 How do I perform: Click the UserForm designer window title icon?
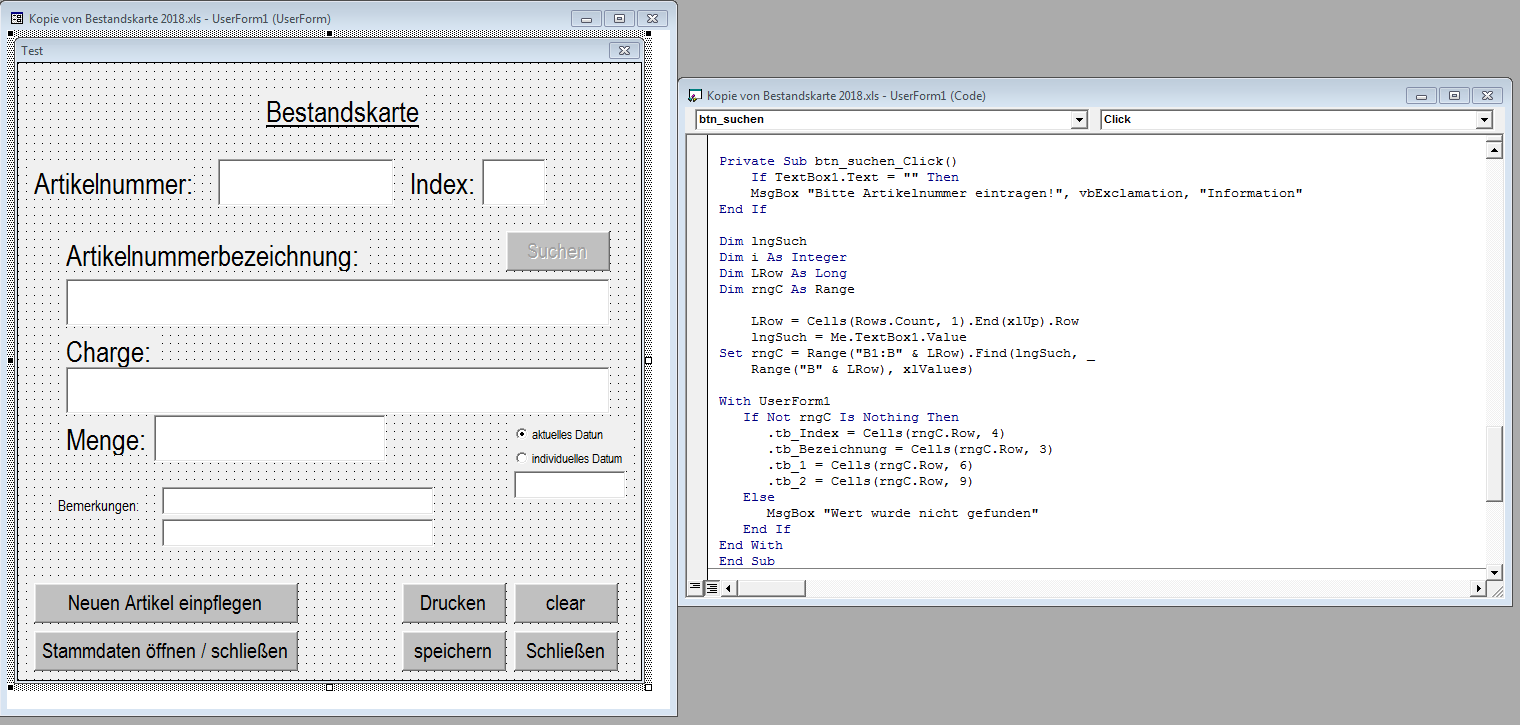coord(17,18)
